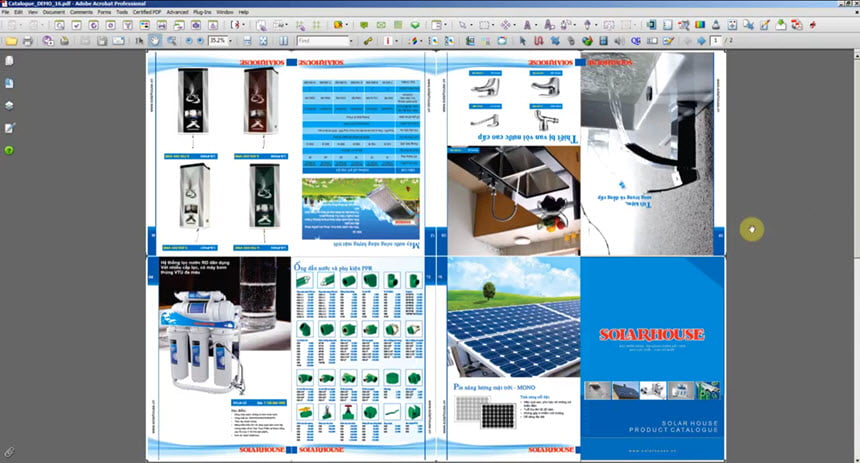Image resolution: width=860 pixels, height=463 pixels.
Task: Click the Open folder icon
Action: (11, 41)
